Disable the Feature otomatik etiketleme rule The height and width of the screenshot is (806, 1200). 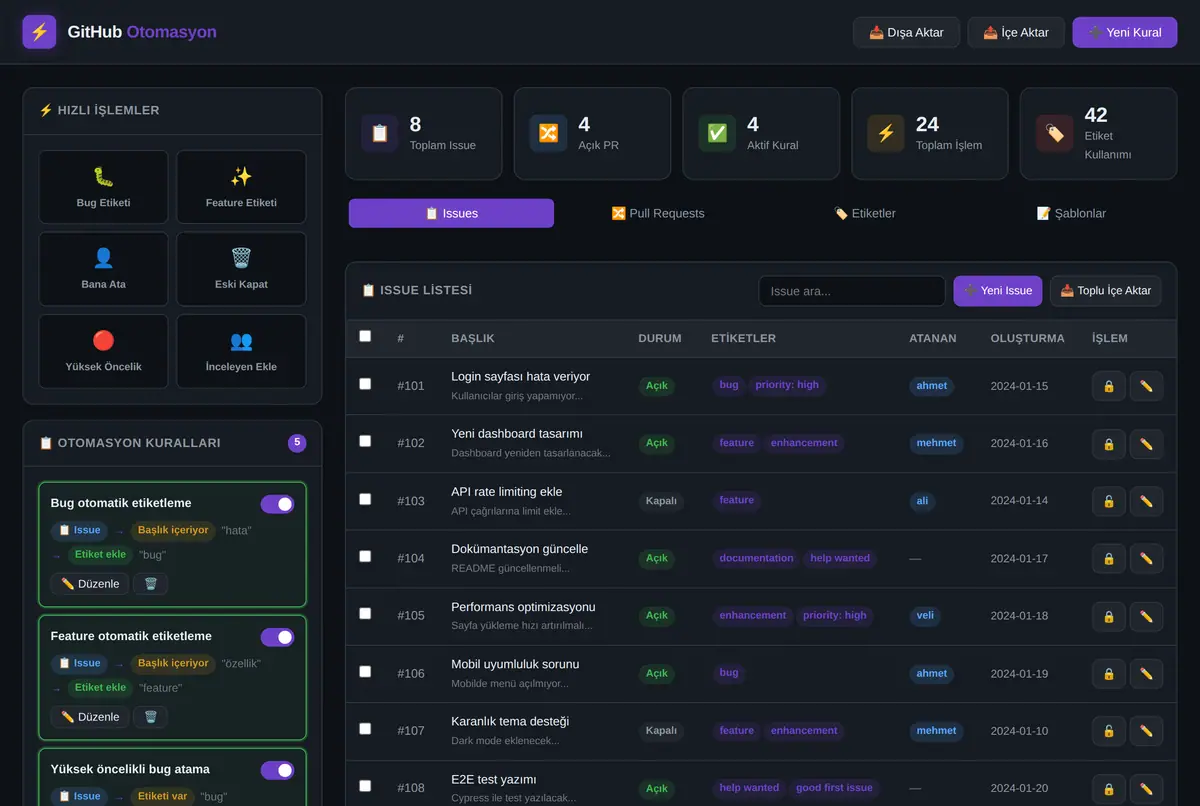(x=277, y=637)
